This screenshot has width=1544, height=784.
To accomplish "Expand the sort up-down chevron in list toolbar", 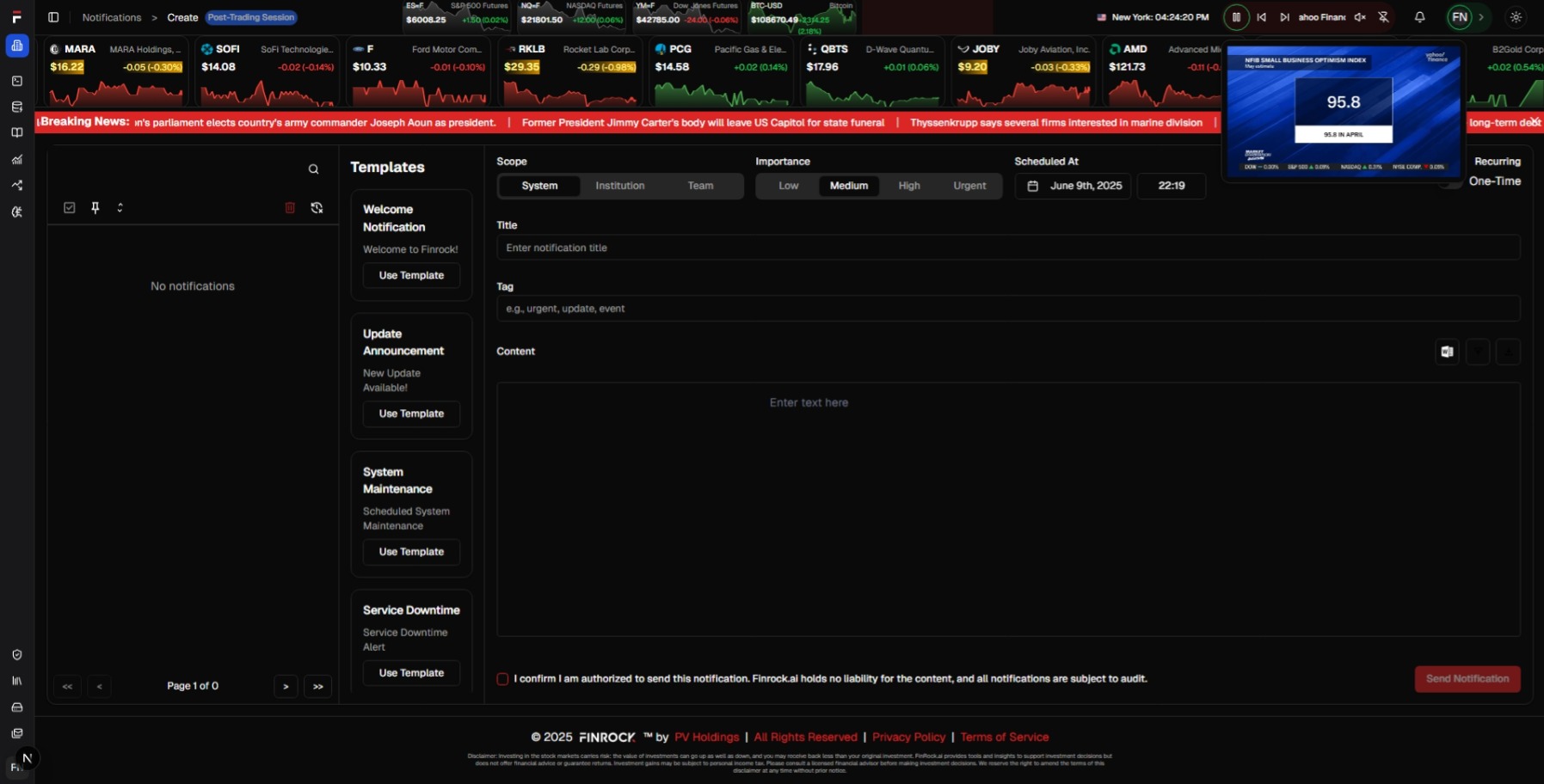I will click(x=120, y=207).
